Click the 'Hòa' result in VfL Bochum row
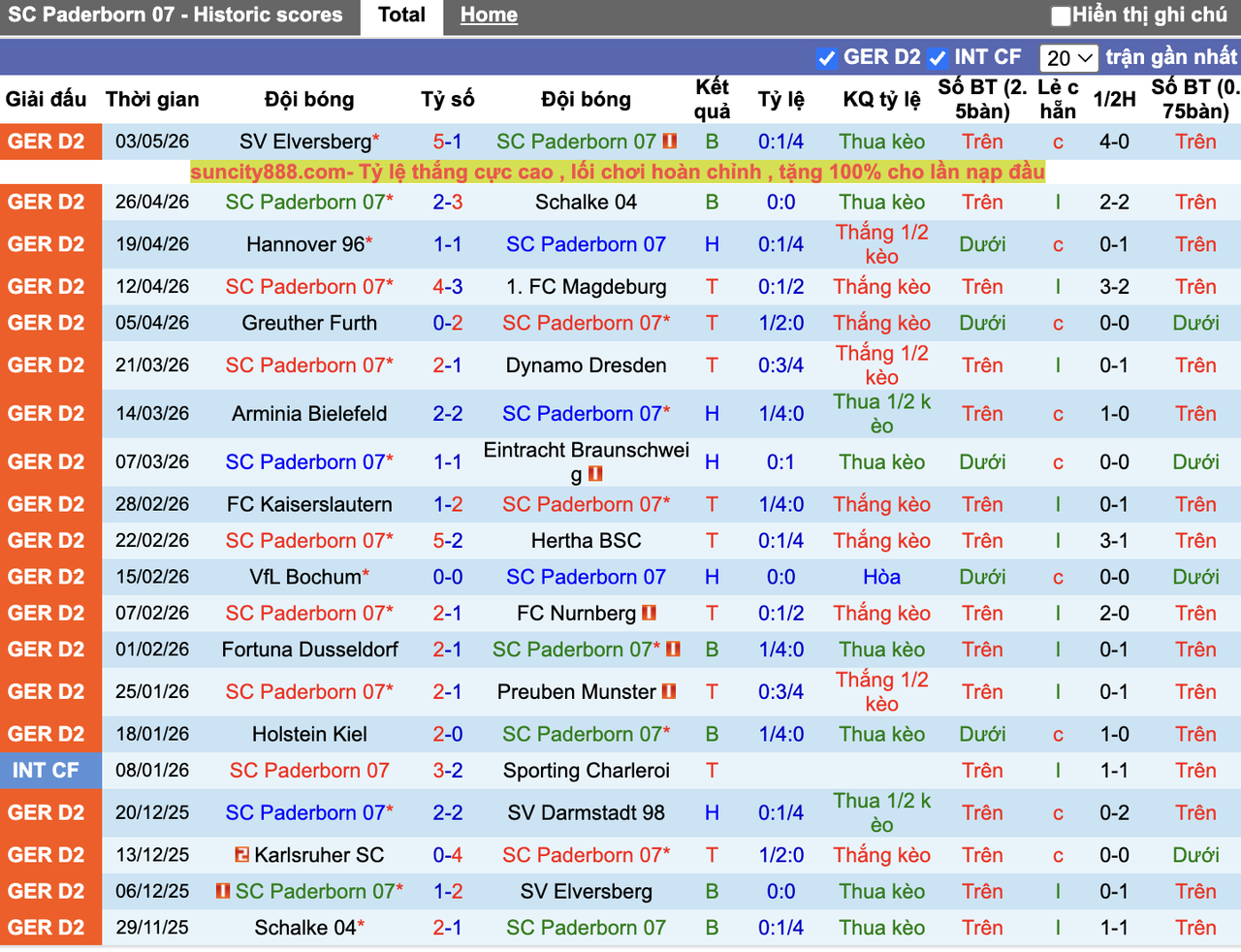This screenshot has width=1241, height=952. click(x=881, y=577)
